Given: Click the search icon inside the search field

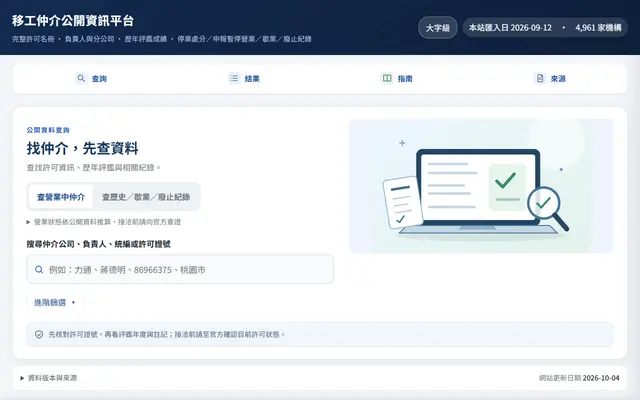Looking at the screenshot, I should 39,269.
